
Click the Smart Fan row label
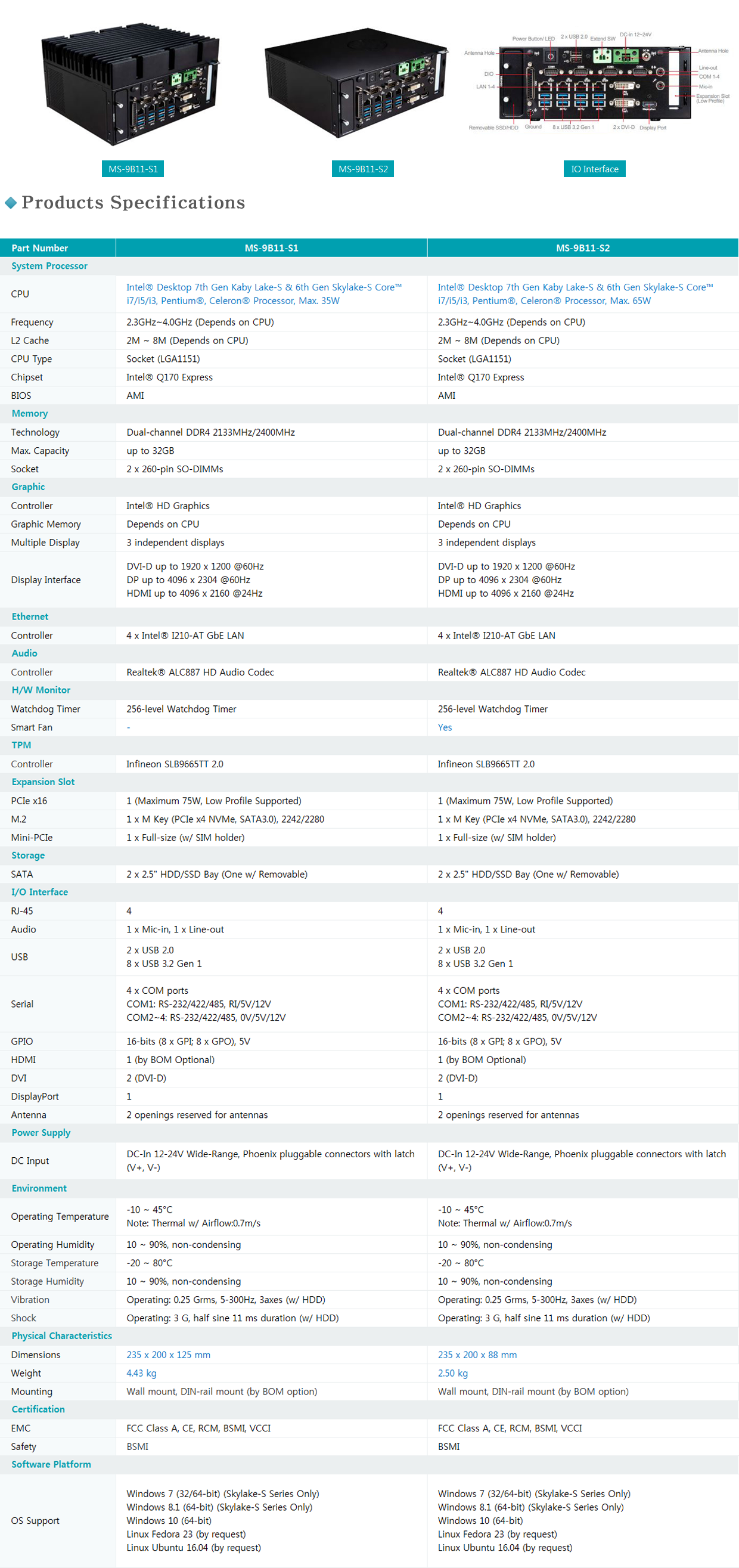[x=32, y=727]
